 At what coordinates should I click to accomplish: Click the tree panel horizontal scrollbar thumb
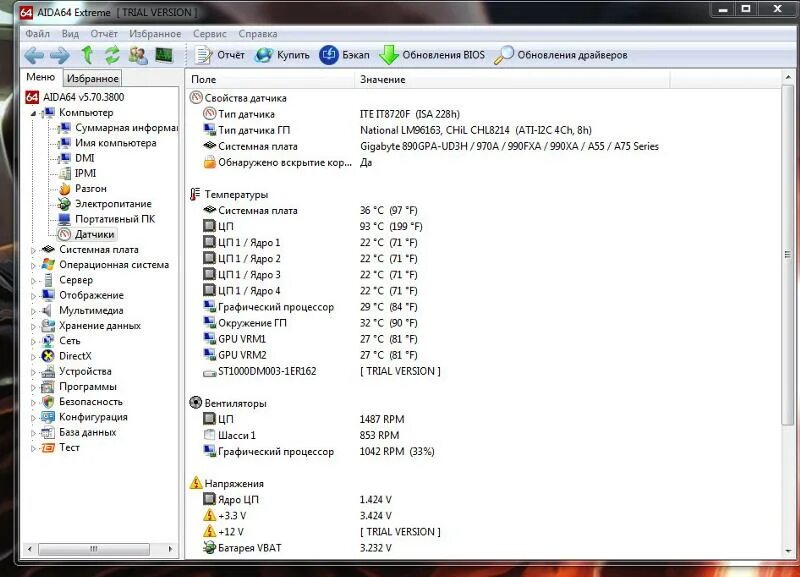point(94,549)
